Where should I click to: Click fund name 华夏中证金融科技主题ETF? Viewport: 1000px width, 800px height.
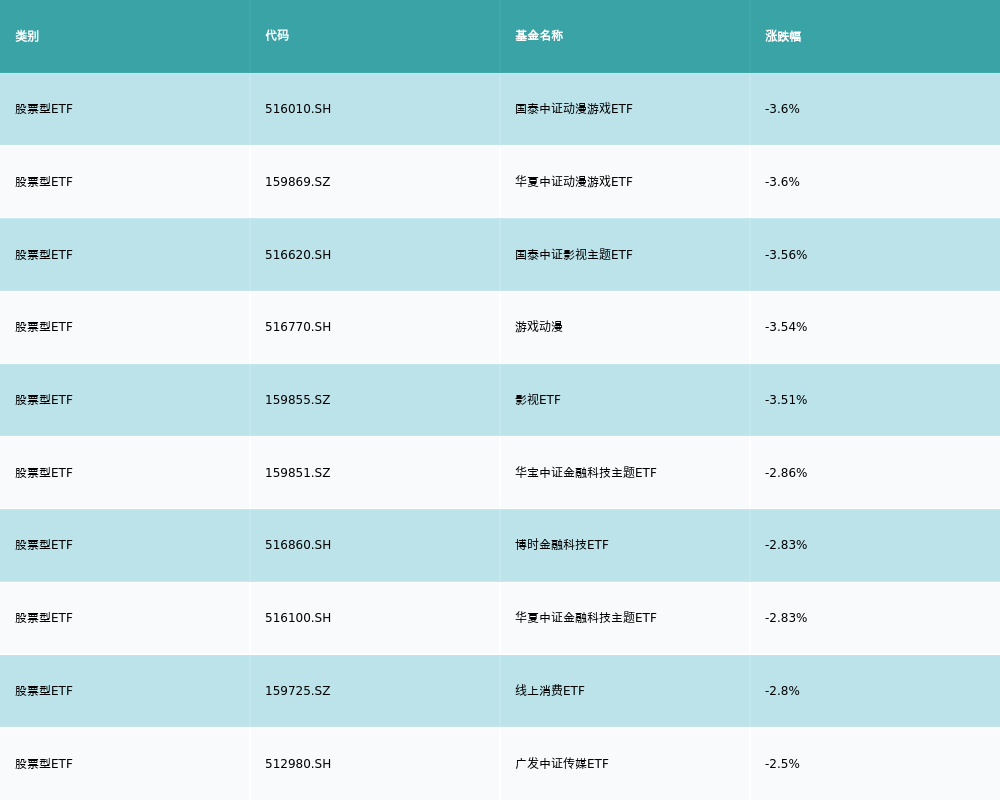point(585,618)
